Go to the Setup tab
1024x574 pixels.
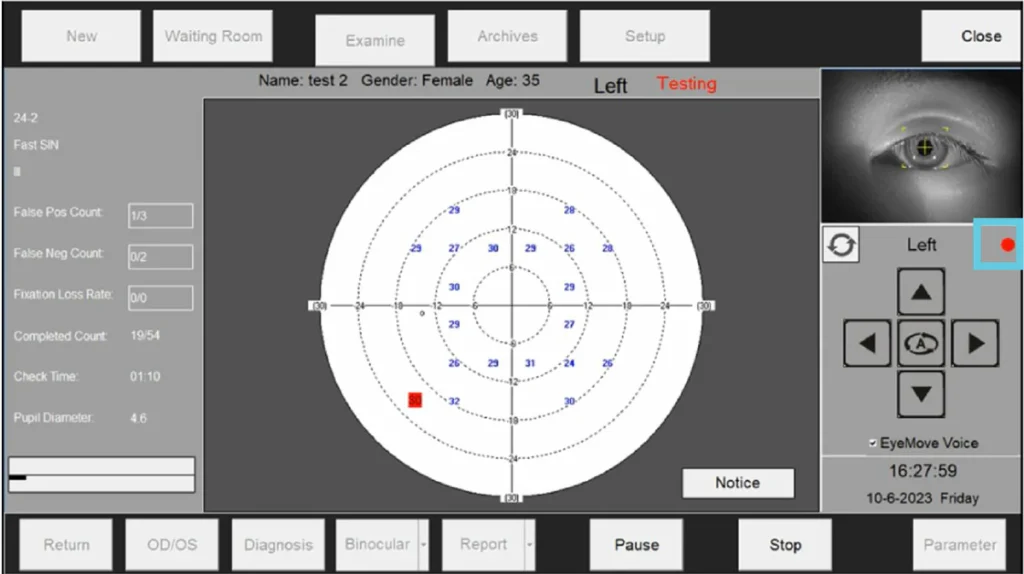click(645, 36)
